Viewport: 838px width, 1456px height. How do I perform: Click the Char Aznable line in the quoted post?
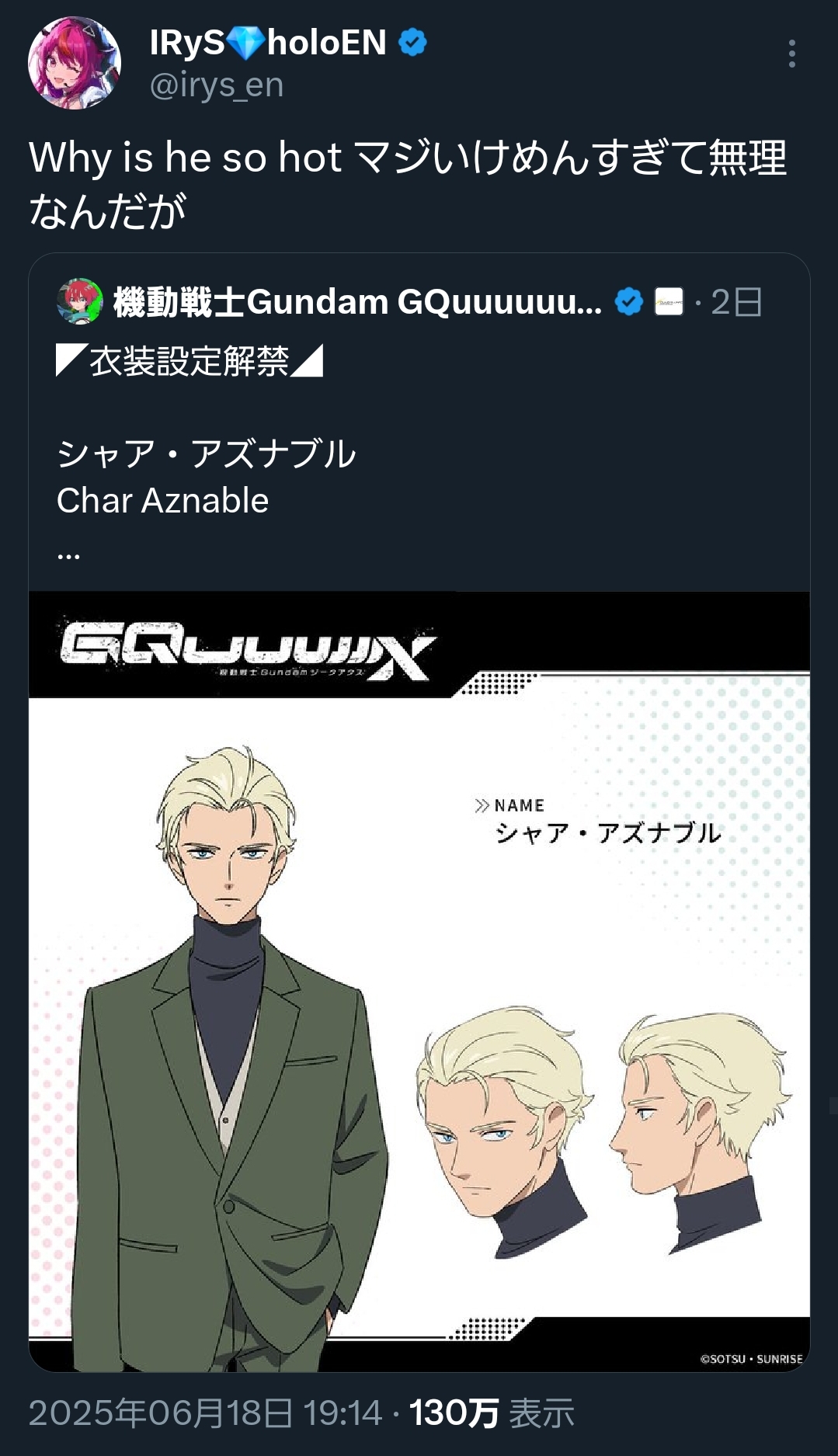[x=163, y=501]
